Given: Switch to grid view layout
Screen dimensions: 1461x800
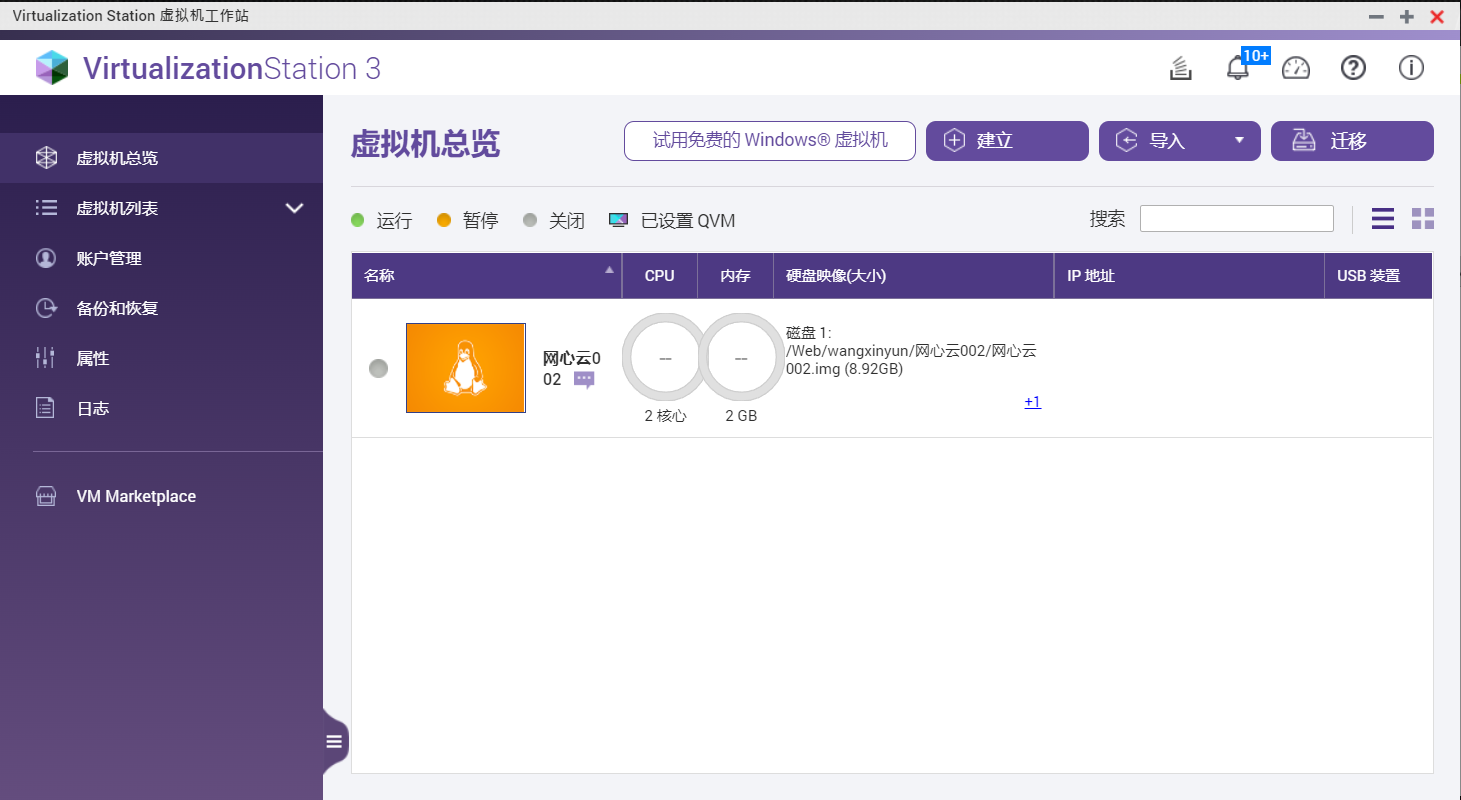Looking at the screenshot, I should pyautogui.click(x=1423, y=218).
